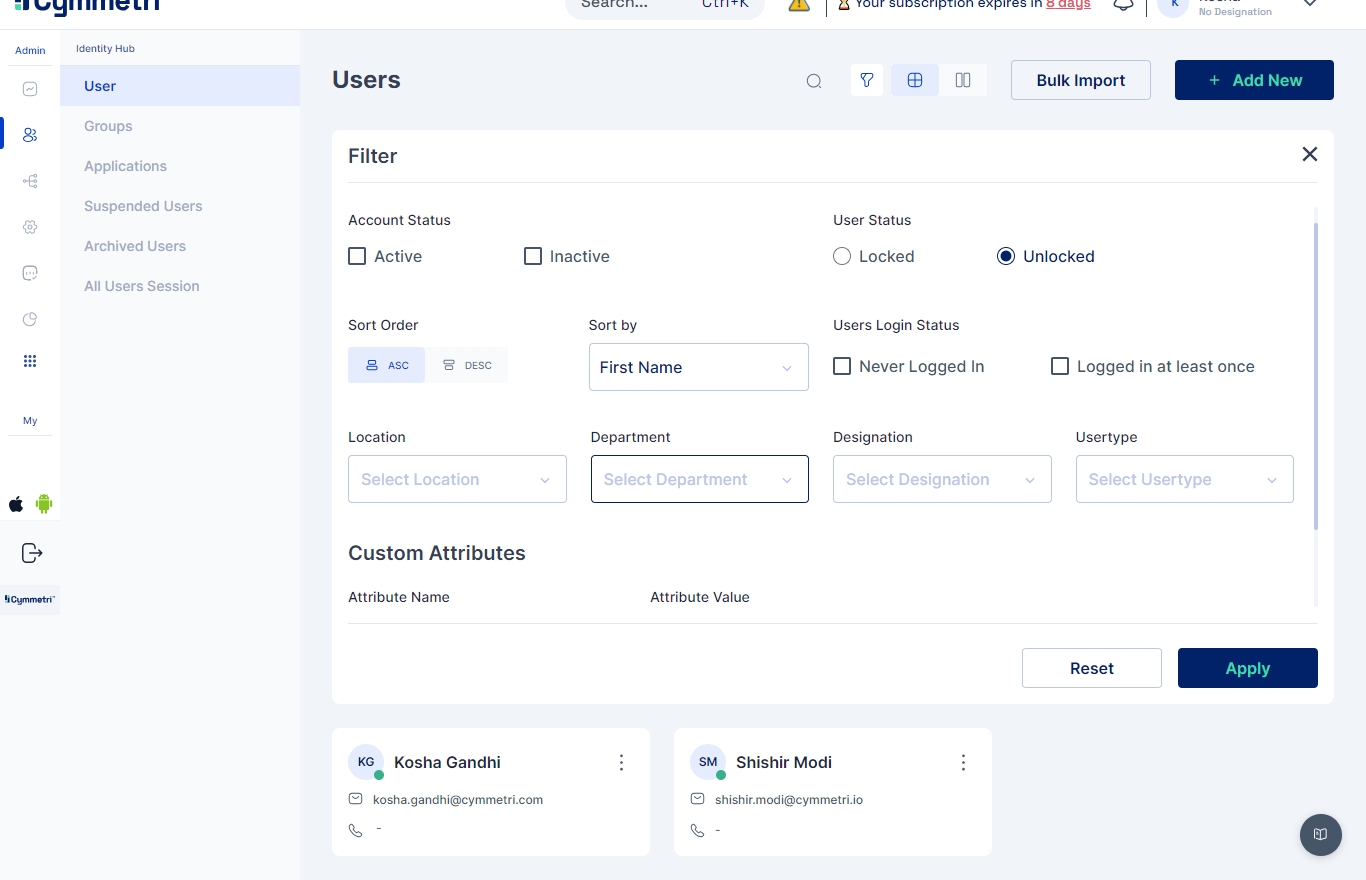
Task: Click the logout icon in sidebar
Action: tap(32, 553)
